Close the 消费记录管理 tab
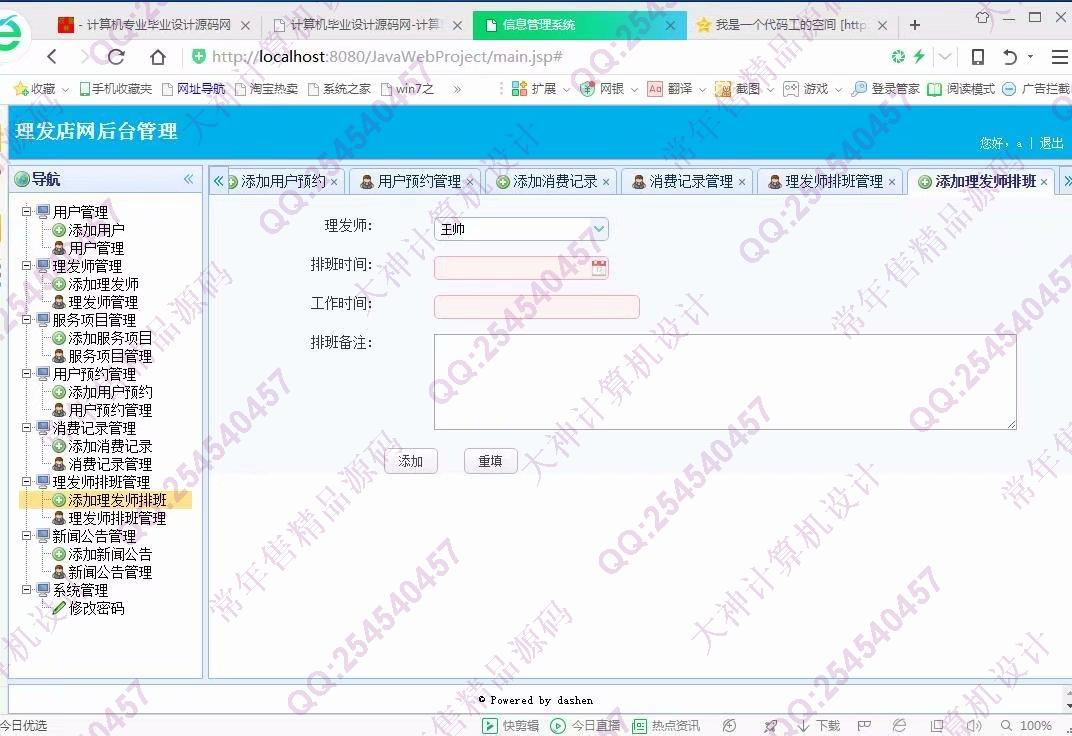Screen dimensions: 1072x736 [x=742, y=182]
